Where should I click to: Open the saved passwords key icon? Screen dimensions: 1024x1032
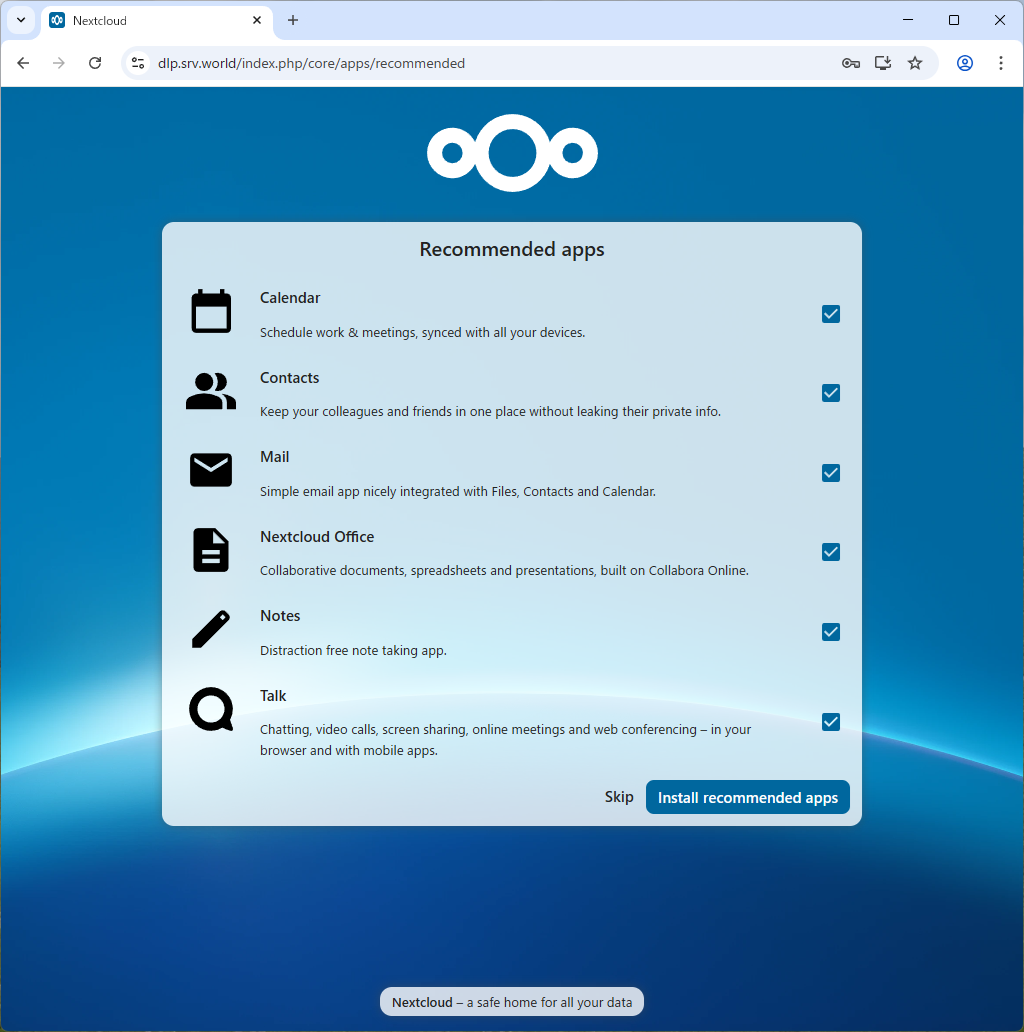click(850, 62)
